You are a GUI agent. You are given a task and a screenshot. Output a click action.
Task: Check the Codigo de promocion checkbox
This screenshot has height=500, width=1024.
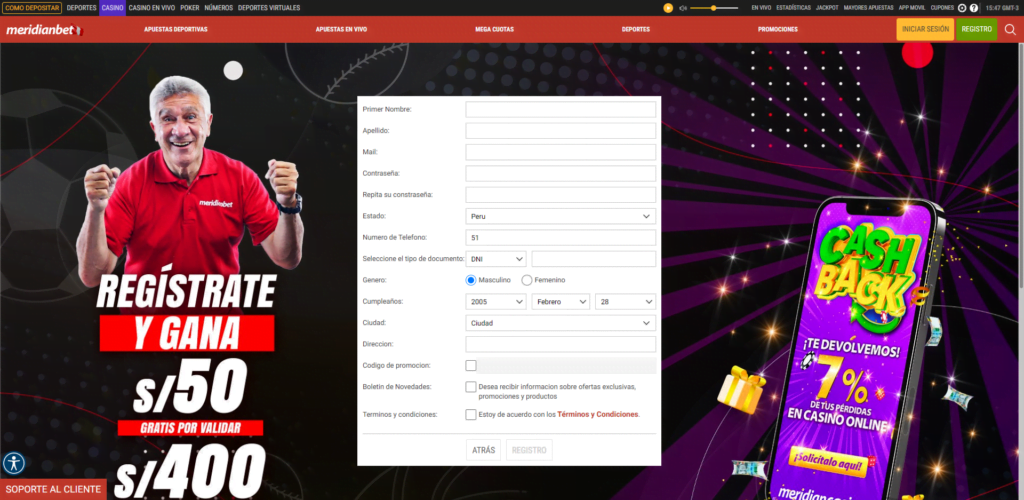click(471, 365)
